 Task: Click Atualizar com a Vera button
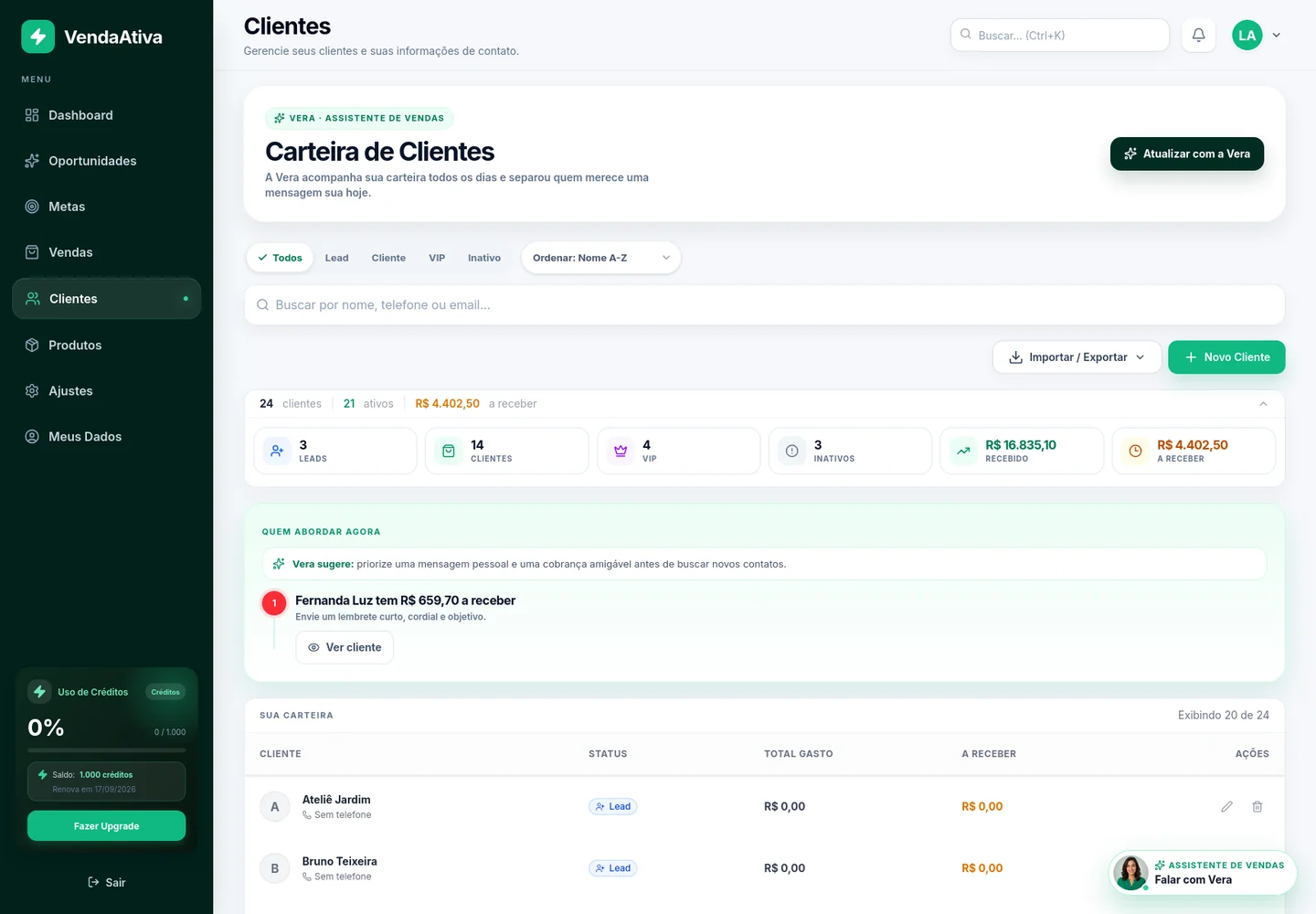pos(1186,154)
